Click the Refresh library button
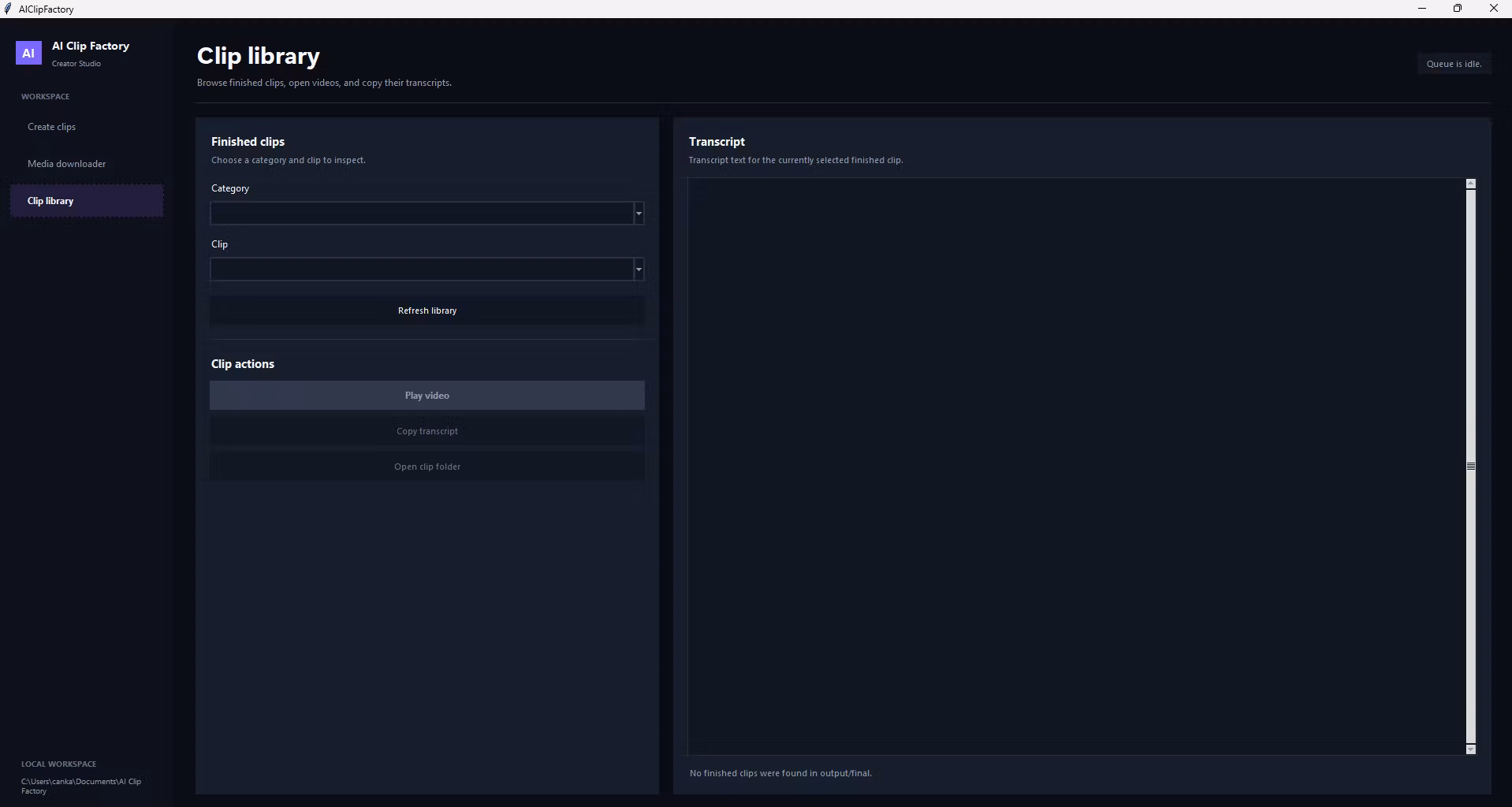Image resolution: width=1512 pixels, height=807 pixels. point(427,311)
